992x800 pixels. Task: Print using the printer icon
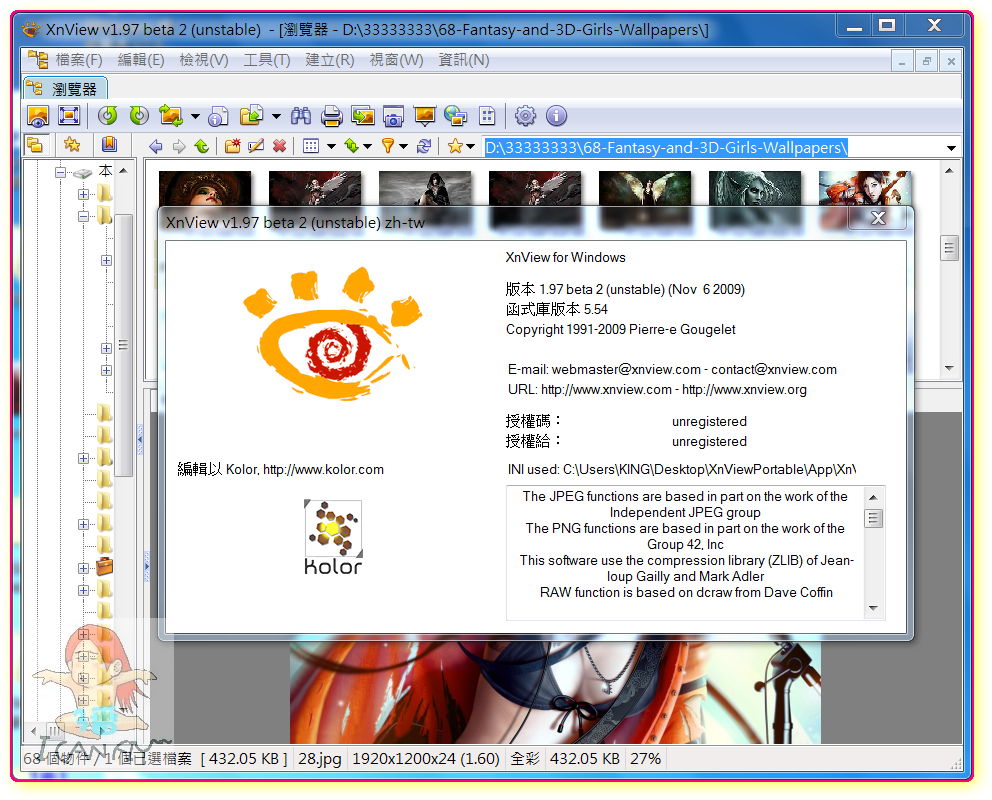coord(332,116)
